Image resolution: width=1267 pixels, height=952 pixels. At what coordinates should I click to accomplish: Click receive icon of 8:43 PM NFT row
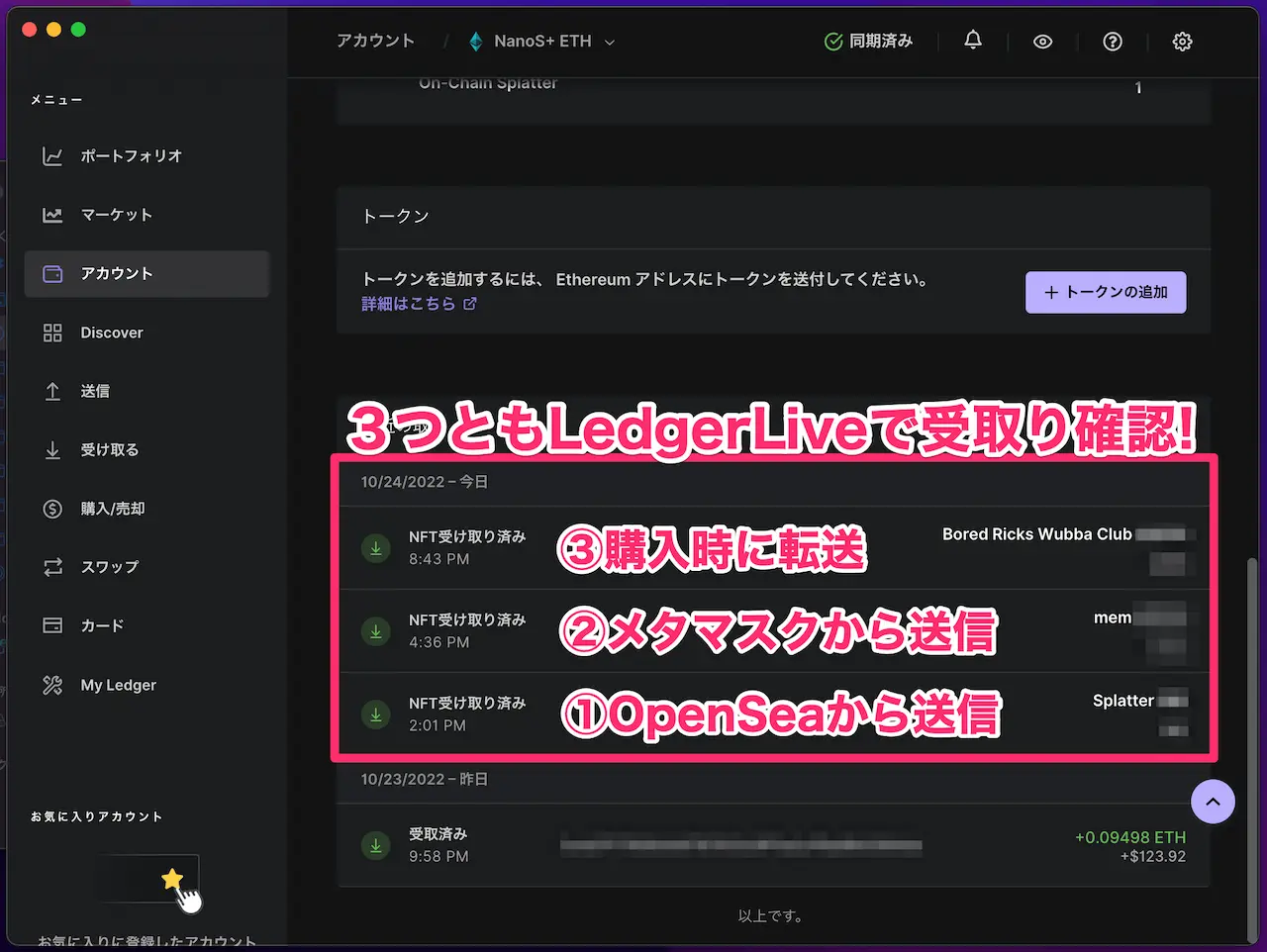pyautogui.click(x=376, y=547)
